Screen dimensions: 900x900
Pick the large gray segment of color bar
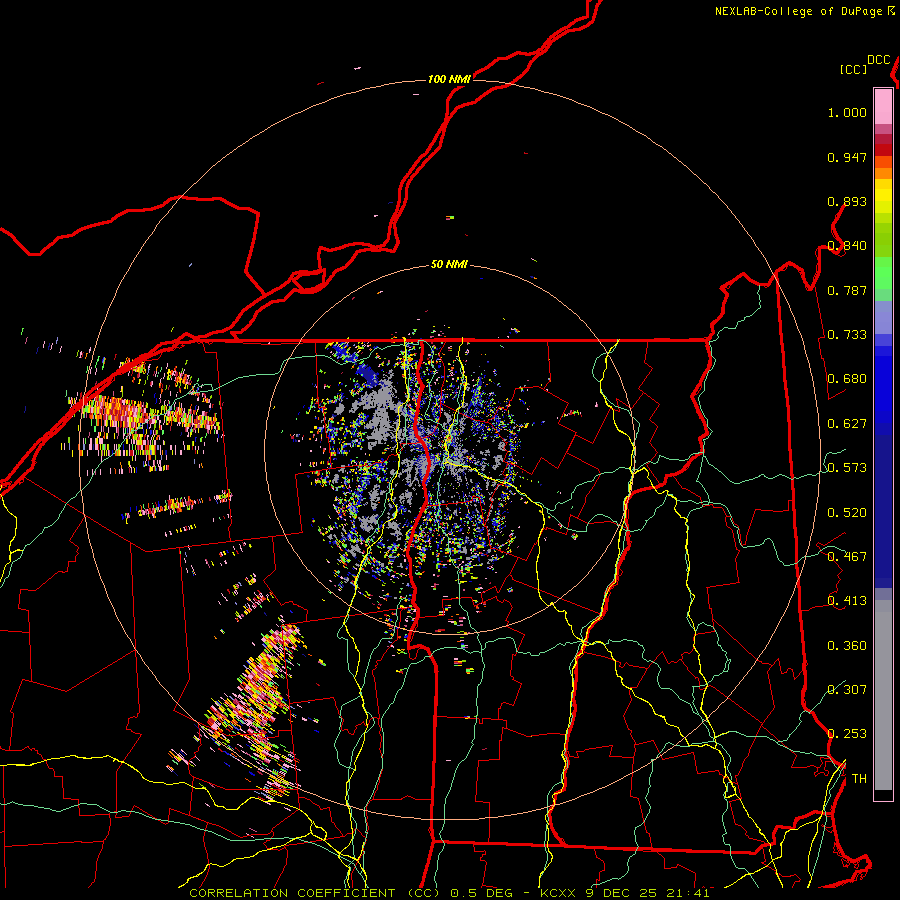coord(883,695)
